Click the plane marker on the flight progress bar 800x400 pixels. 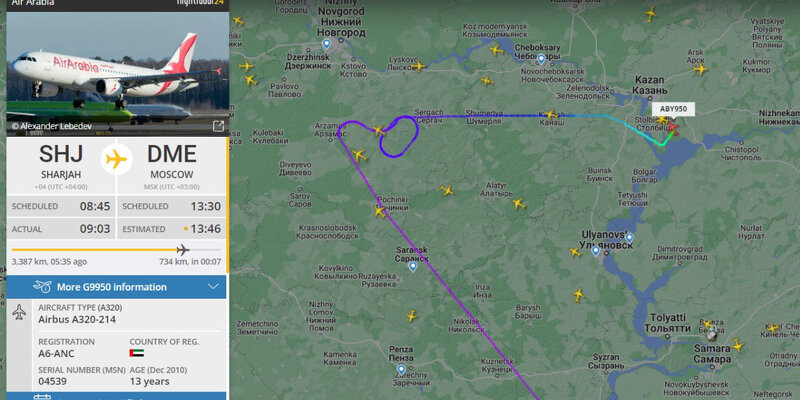pos(183,249)
